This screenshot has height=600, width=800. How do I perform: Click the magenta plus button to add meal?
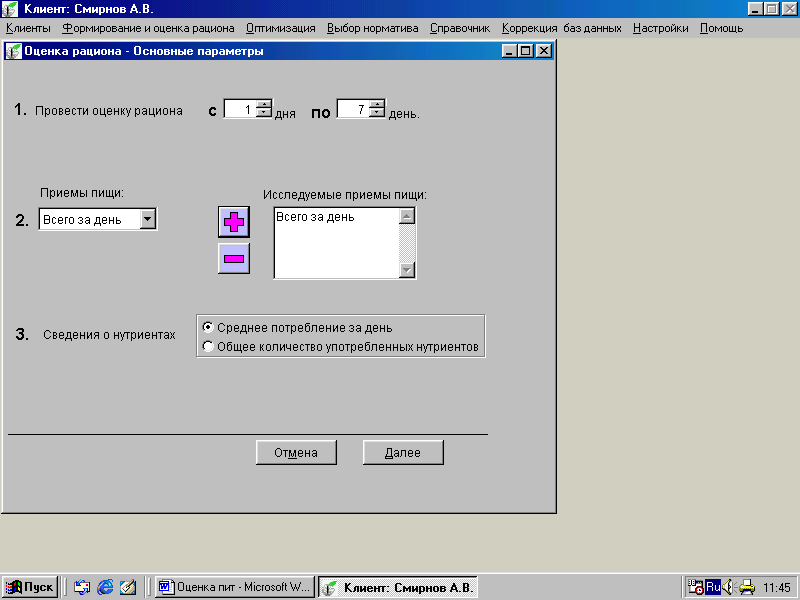234,222
